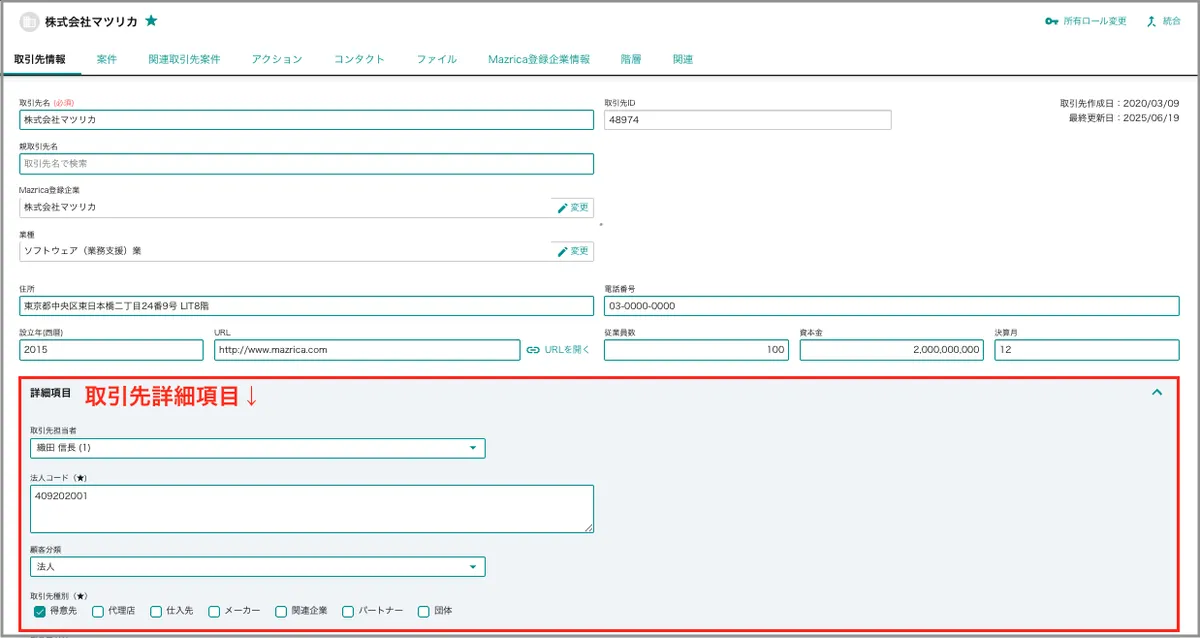The image size is (1200, 638).
Task: Check the 代理店 checkbox
Action: pyautogui.click(x=98, y=611)
